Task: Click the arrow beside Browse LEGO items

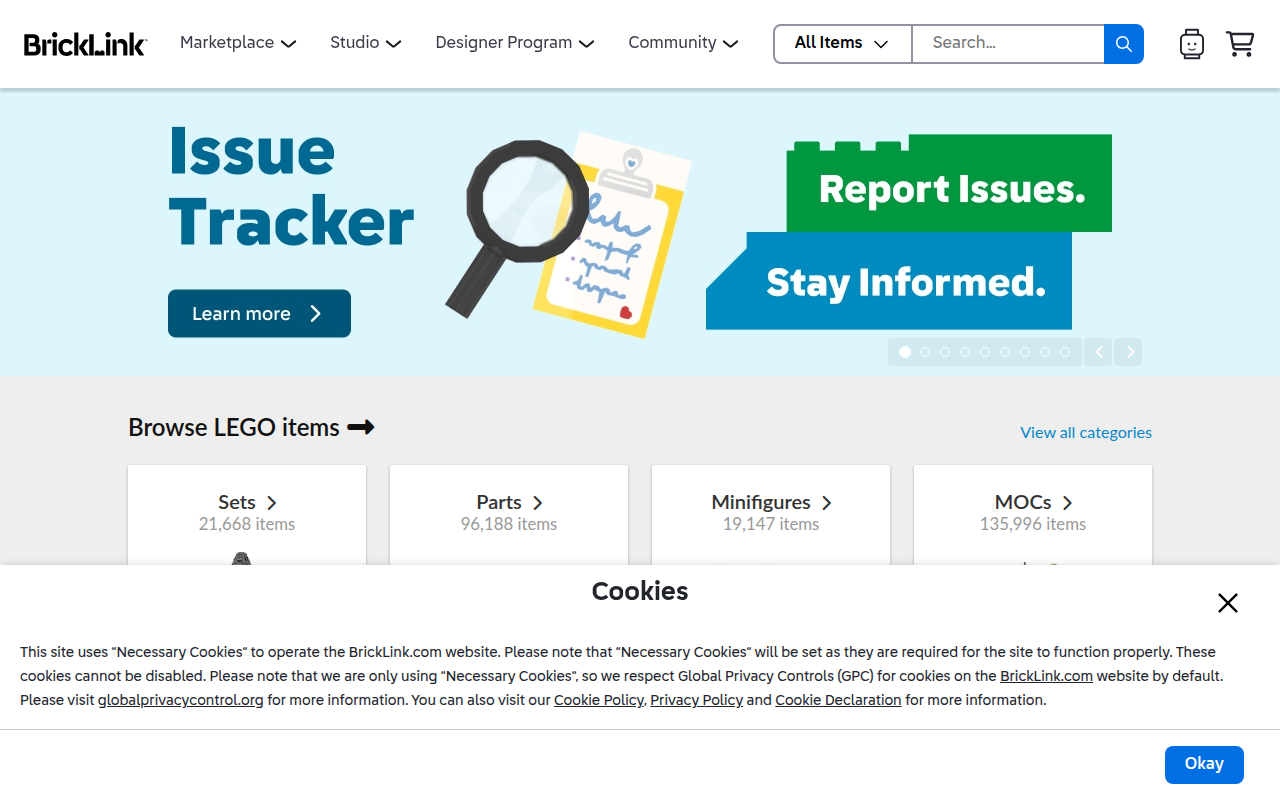Action: click(x=361, y=427)
